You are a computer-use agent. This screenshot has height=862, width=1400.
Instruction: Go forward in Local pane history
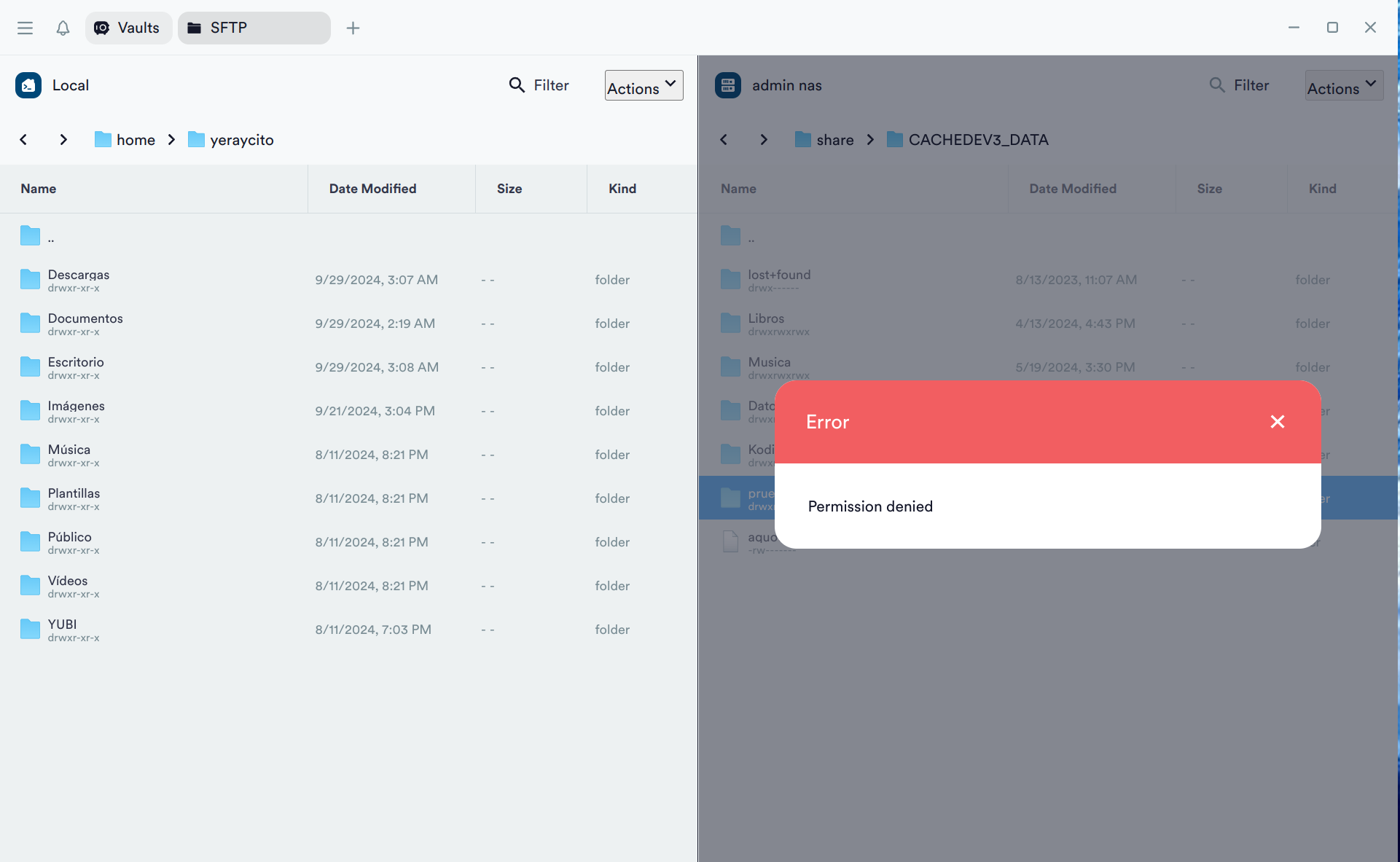tap(63, 139)
